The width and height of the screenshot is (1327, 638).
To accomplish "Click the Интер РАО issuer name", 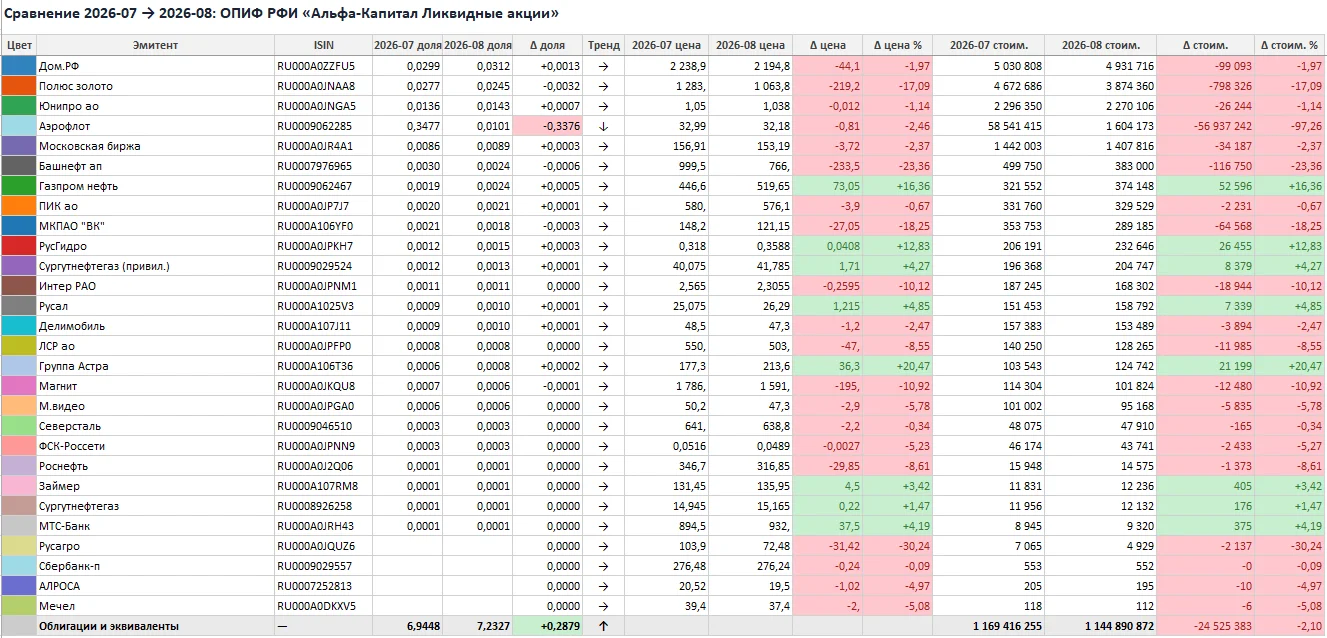I will click(67, 286).
